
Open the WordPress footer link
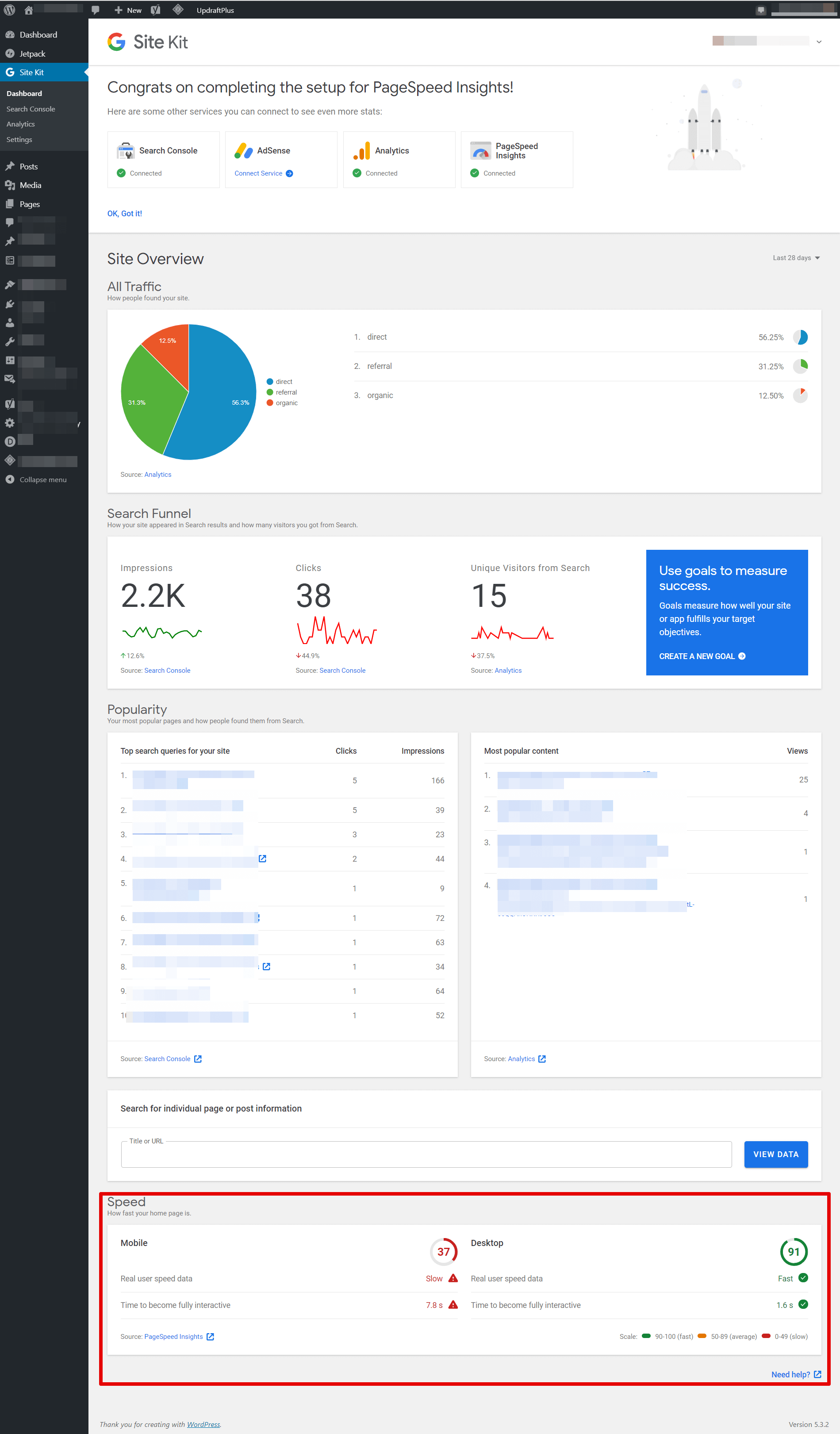203,1425
